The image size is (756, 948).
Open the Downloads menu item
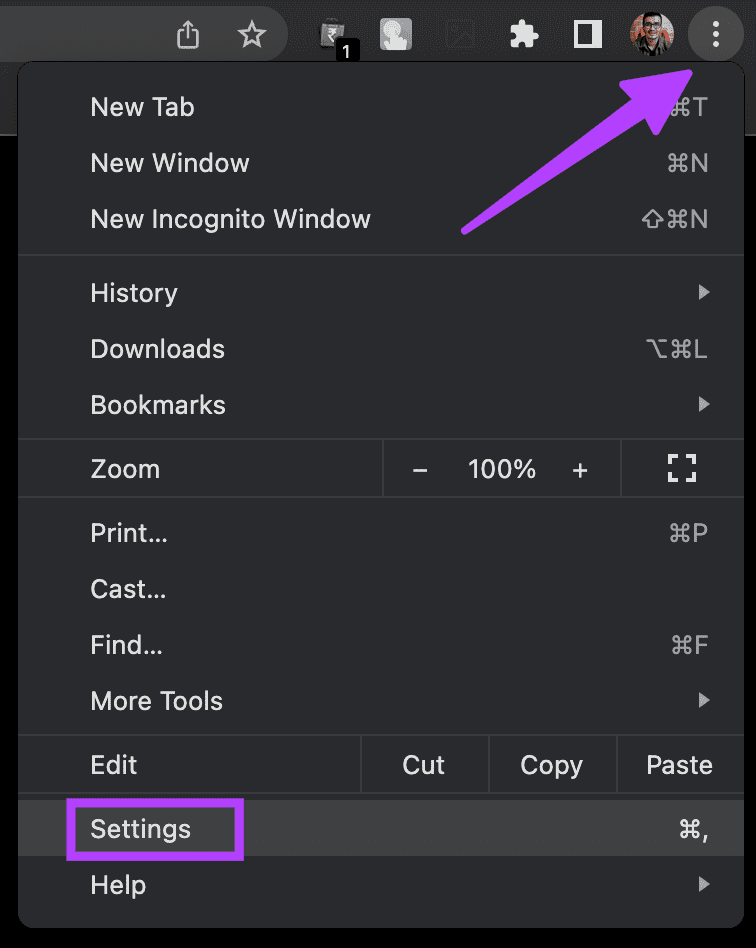[x=381, y=349]
